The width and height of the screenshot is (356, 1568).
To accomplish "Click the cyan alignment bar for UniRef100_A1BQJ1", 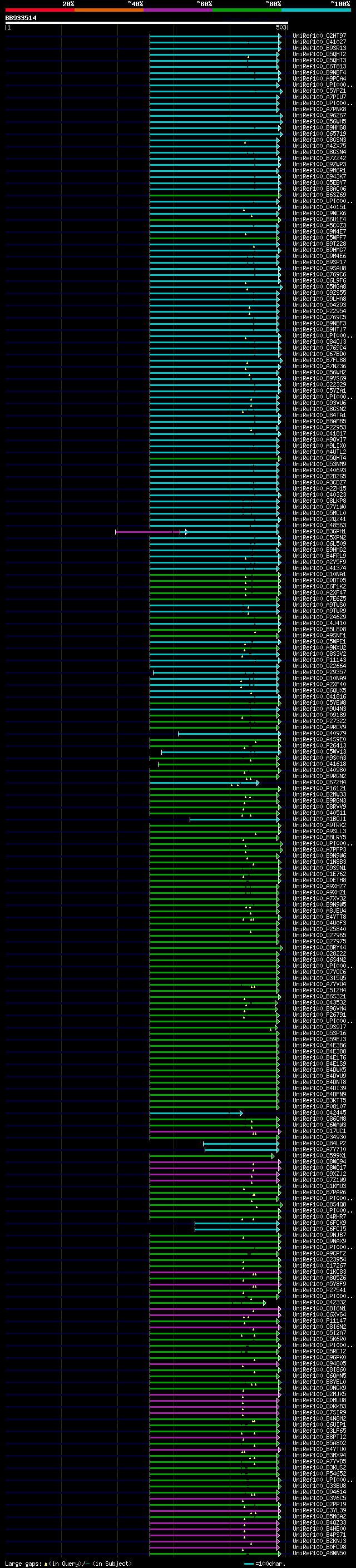I will tap(234, 819).
